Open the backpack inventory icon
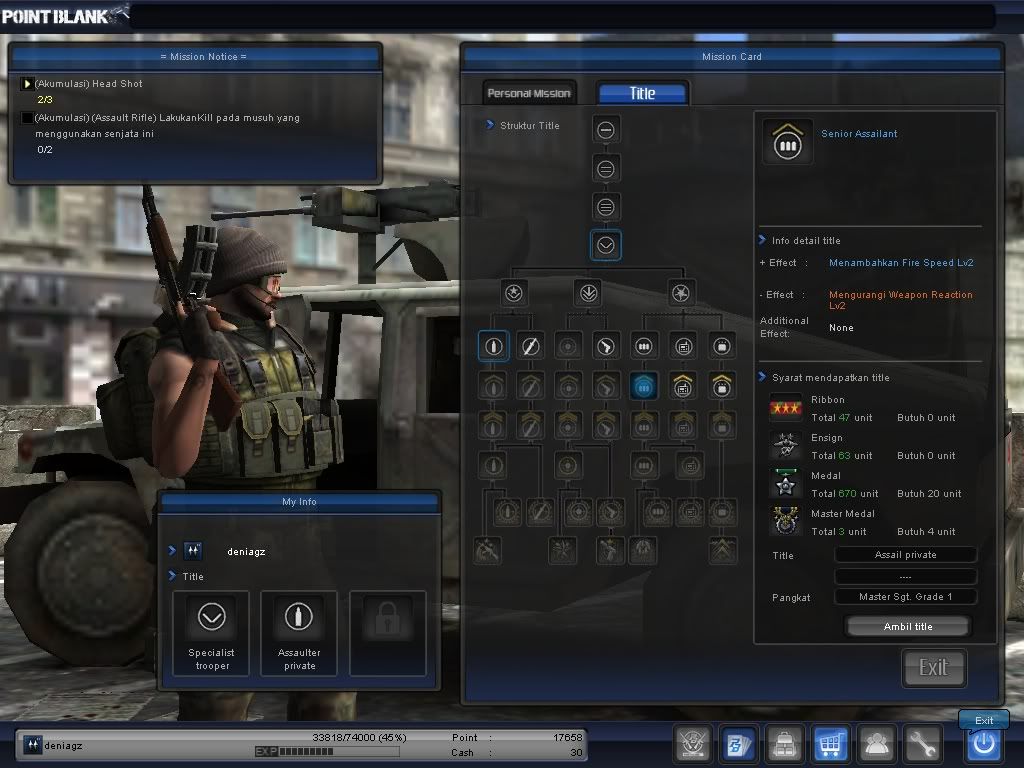This screenshot has height=768, width=1024. pyautogui.click(x=784, y=743)
